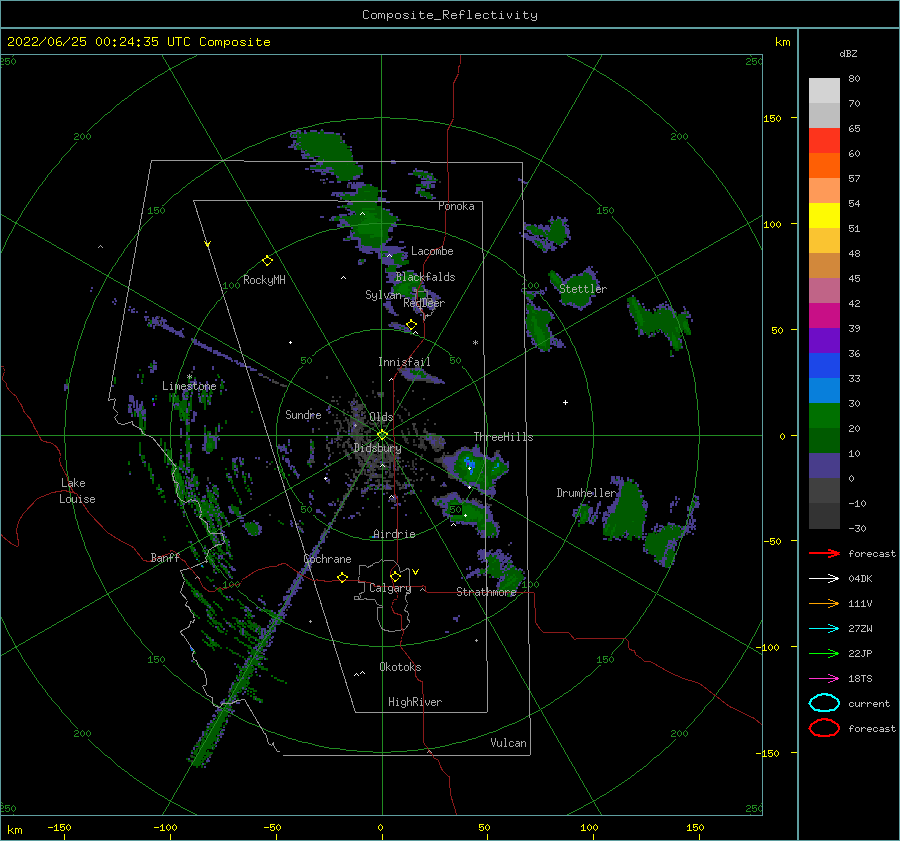The width and height of the screenshot is (900, 841).
Task: Click the Airdrie city label
Action: pyautogui.click(x=394, y=534)
